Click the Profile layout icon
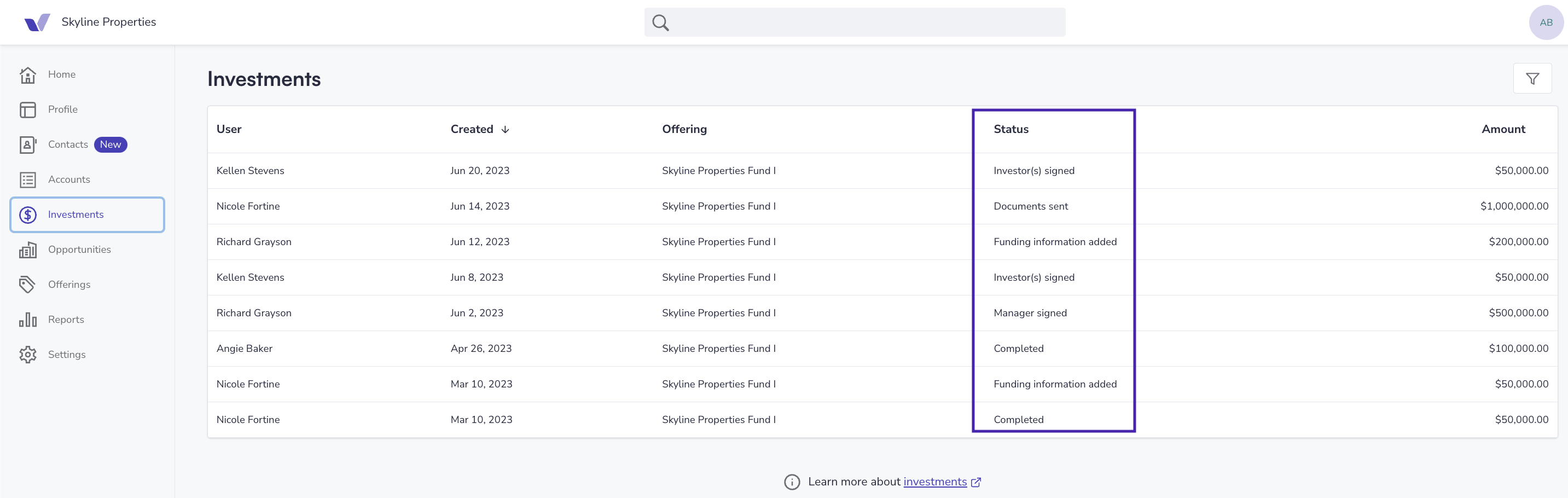Screen dimensions: 1568x498 point(28,109)
